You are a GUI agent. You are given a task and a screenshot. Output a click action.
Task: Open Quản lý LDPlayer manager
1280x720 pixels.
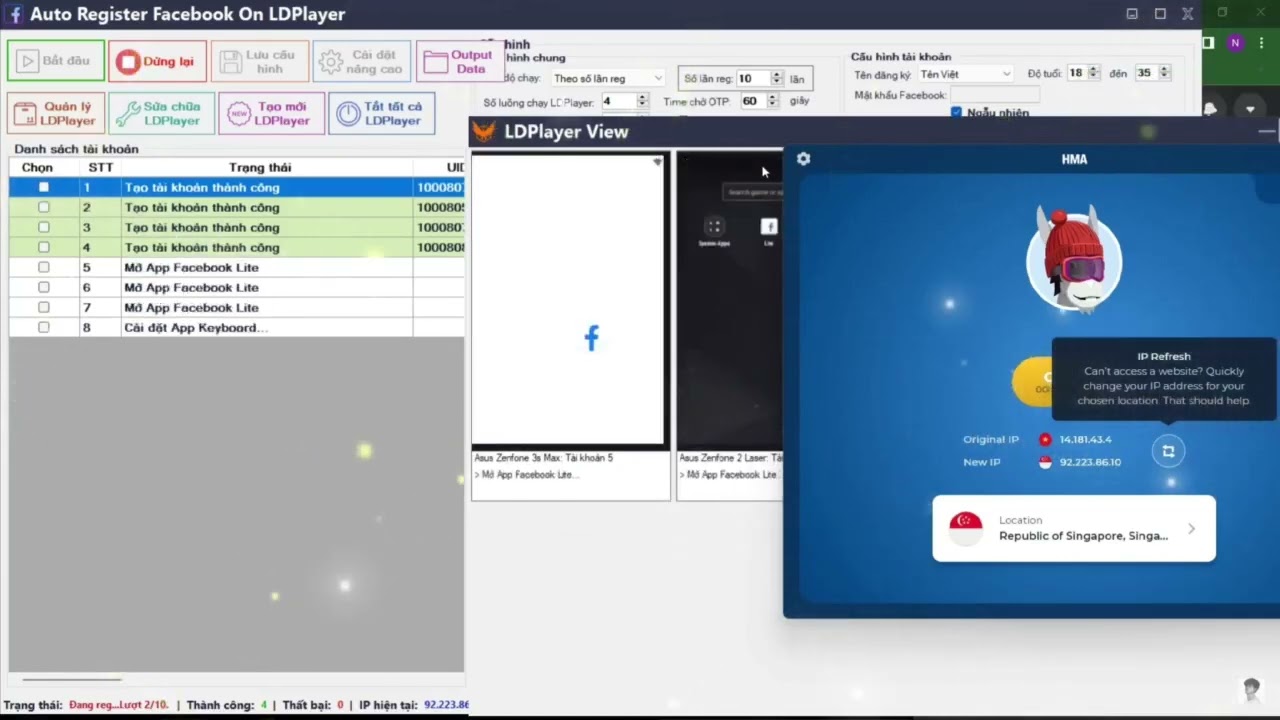[56, 113]
